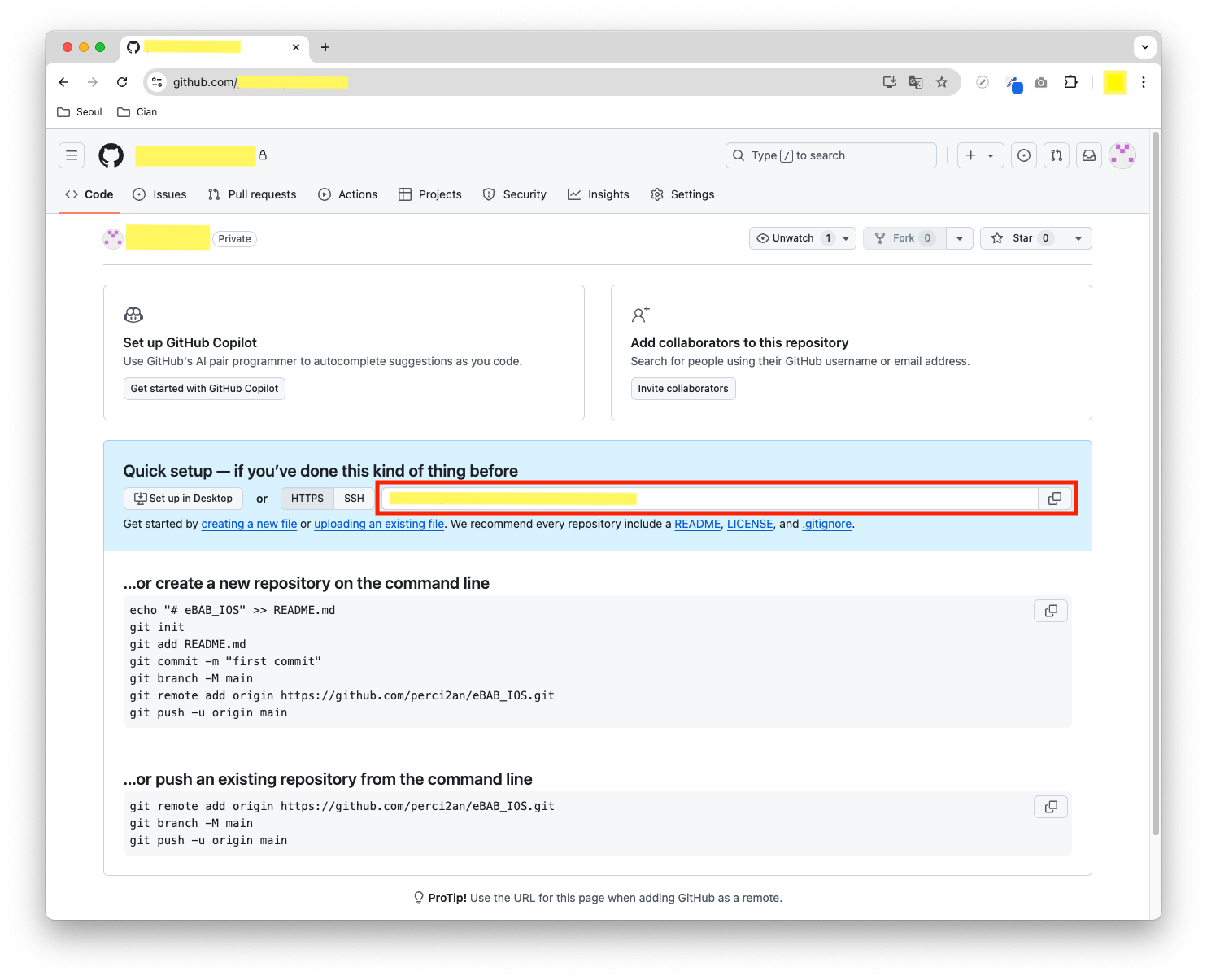Image resolution: width=1207 pixels, height=980 pixels.
Task: Click the Chrome profile avatar button
Action: pos(1115,82)
